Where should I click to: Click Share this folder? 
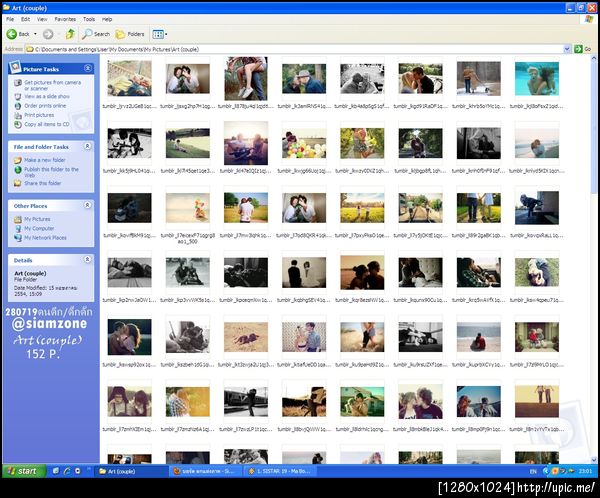(x=42, y=183)
